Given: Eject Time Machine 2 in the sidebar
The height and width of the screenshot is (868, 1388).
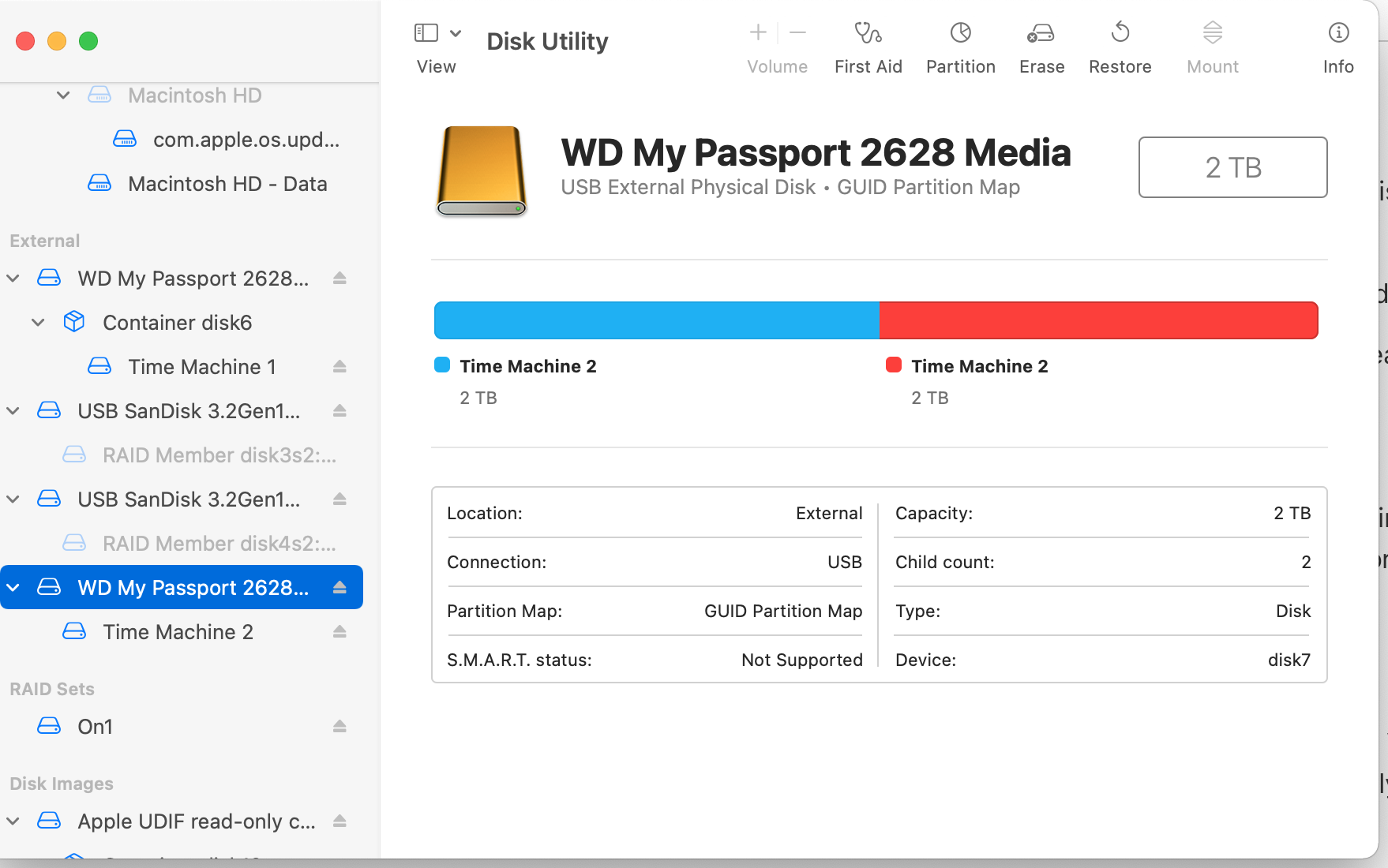Looking at the screenshot, I should point(339,631).
